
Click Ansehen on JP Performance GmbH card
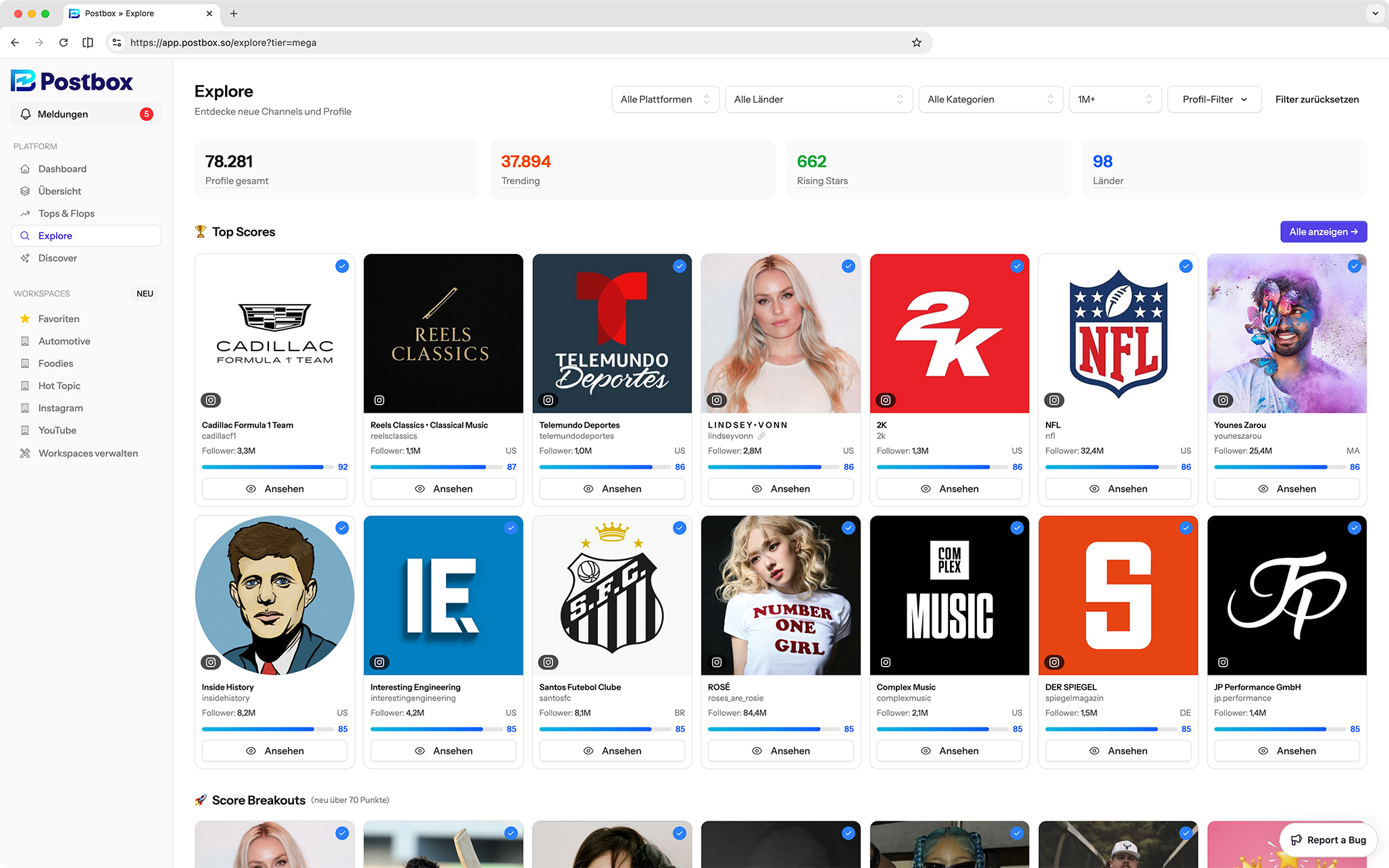click(x=1287, y=750)
